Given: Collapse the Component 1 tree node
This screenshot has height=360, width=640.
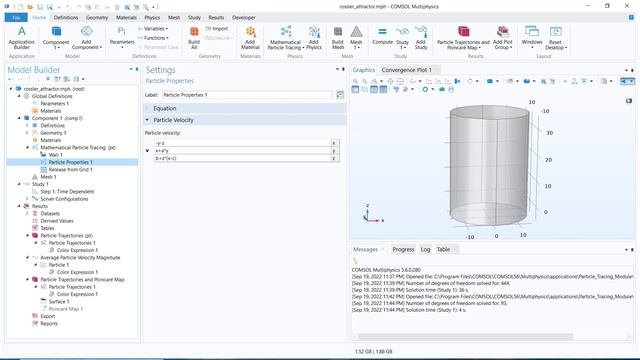Looking at the screenshot, I should (19, 118).
